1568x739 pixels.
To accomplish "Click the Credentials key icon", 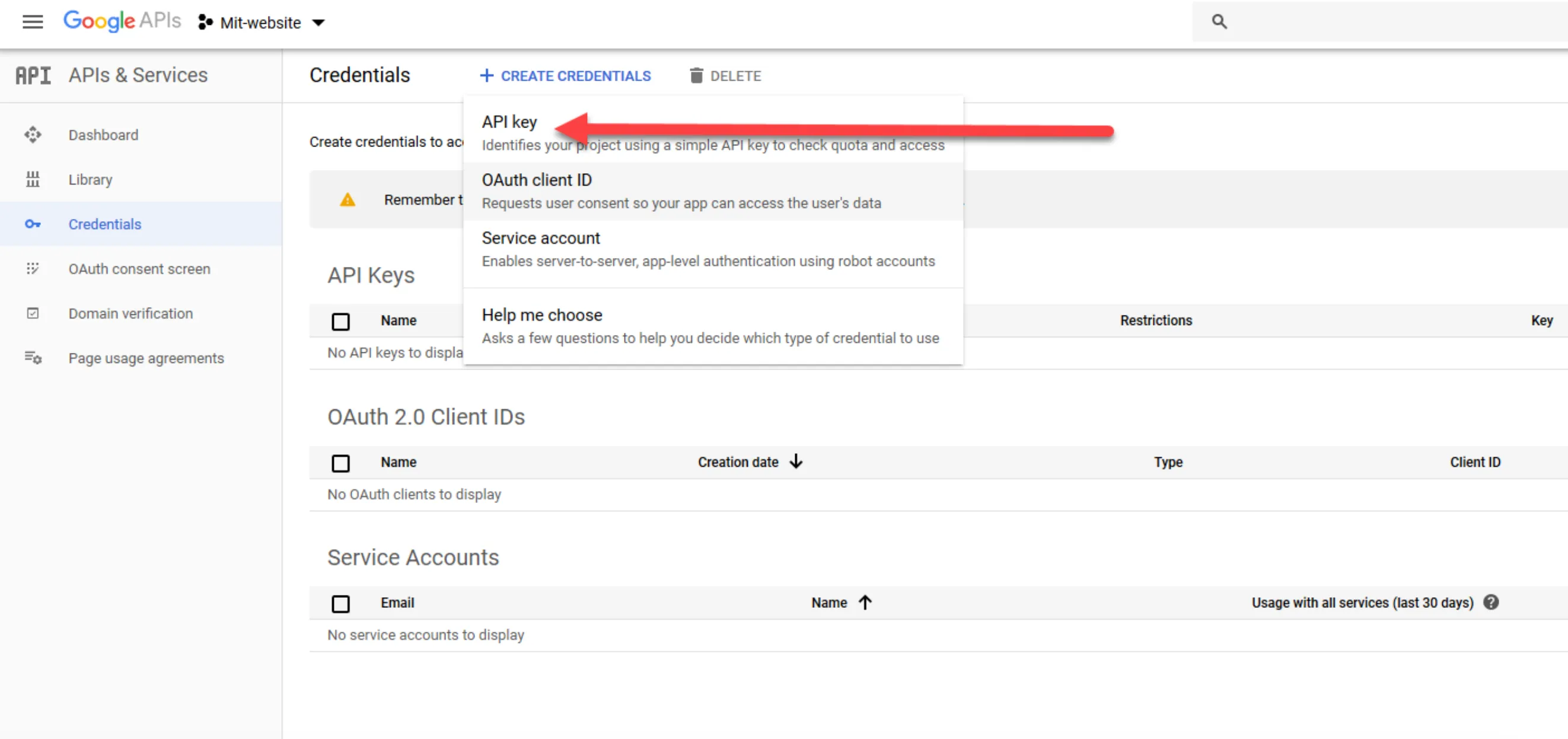I will [32, 224].
